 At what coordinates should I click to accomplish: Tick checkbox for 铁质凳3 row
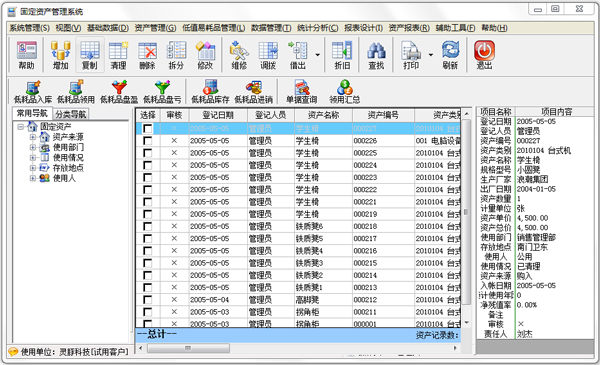tap(147, 263)
